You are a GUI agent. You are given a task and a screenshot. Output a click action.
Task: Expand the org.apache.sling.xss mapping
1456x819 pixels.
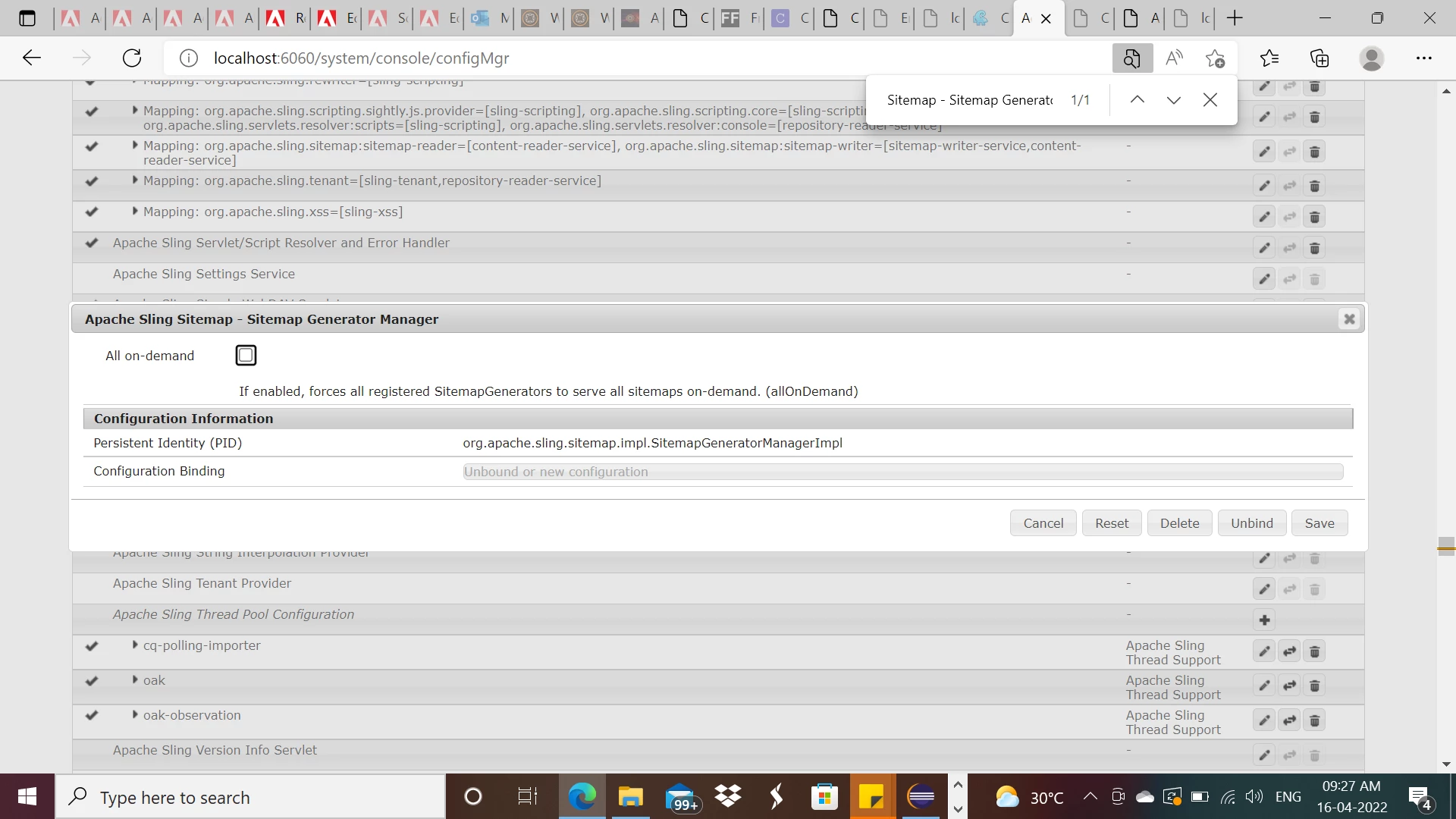coord(135,211)
